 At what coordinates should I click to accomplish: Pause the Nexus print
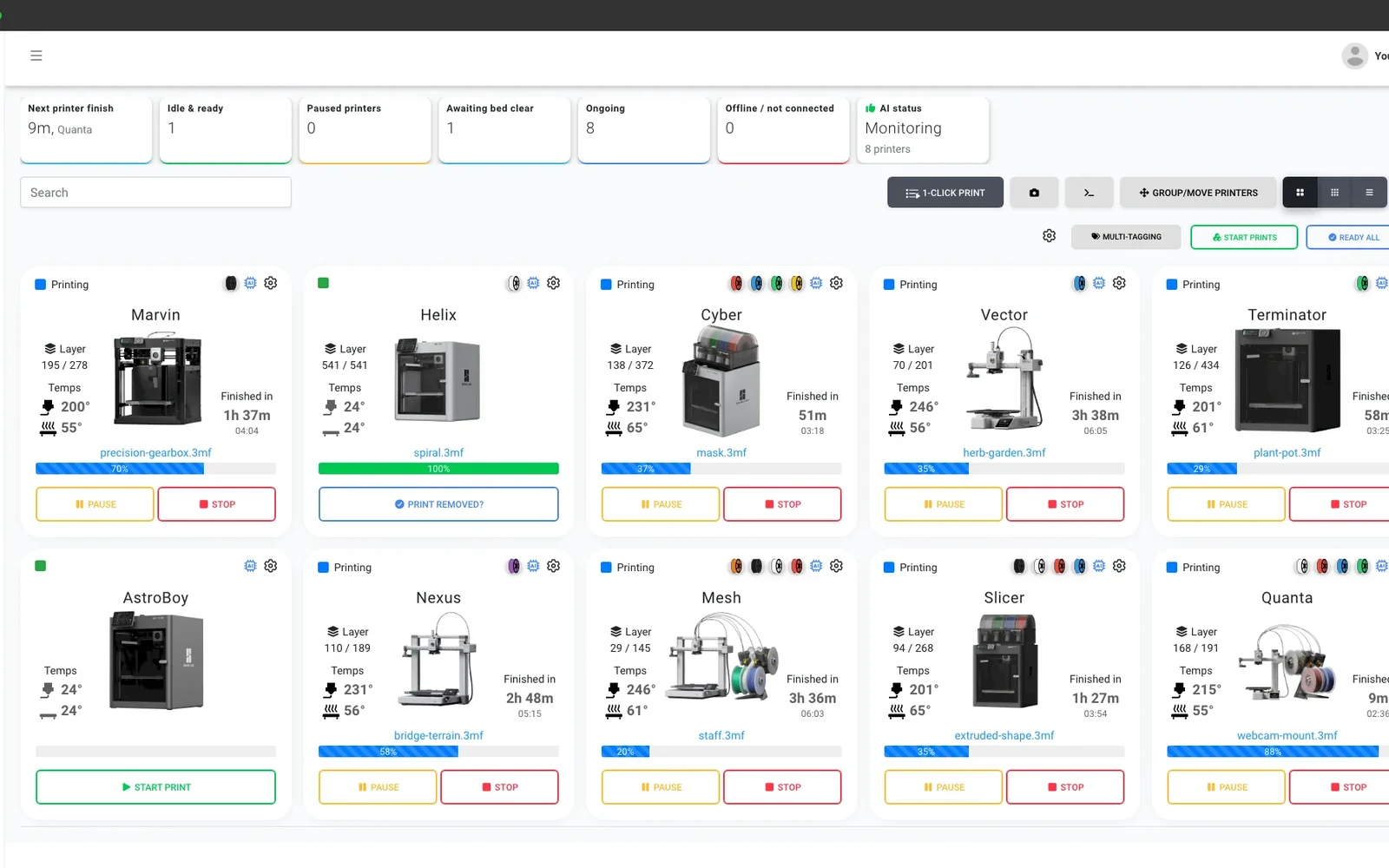[378, 787]
